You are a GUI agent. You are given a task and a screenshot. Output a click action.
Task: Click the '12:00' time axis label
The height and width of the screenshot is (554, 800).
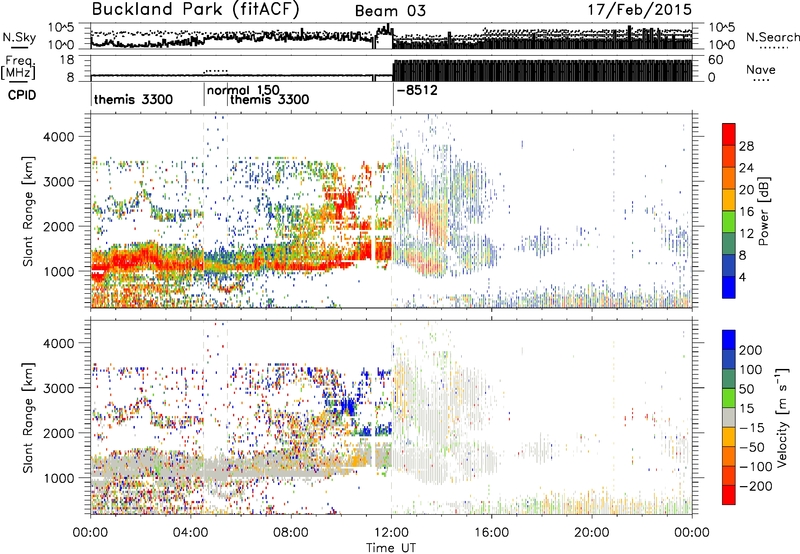391,533
